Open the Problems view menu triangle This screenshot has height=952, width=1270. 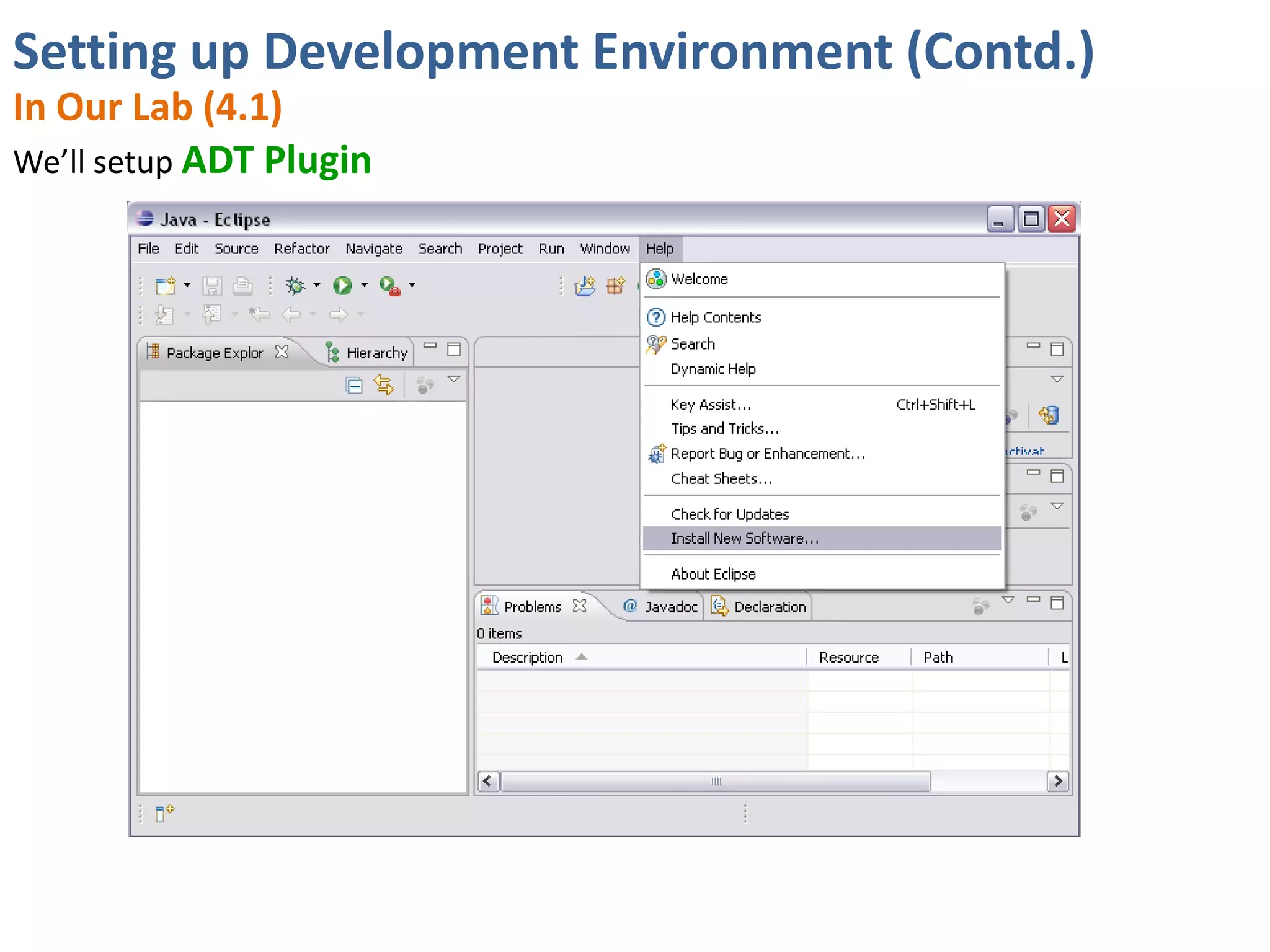tap(1008, 600)
